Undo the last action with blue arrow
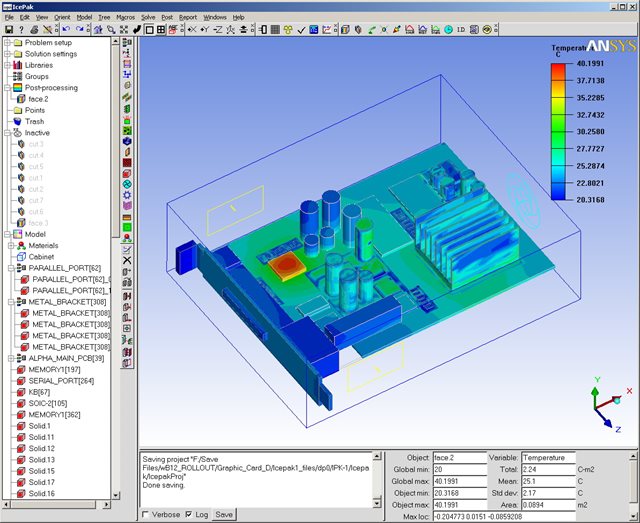Image resolution: width=640 pixels, height=523 pixels. 66,29
